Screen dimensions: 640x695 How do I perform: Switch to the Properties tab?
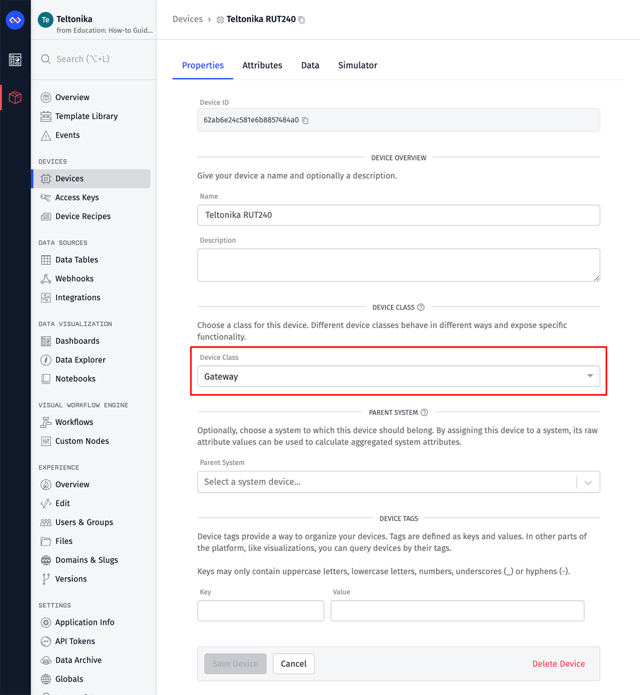(203, 65)
